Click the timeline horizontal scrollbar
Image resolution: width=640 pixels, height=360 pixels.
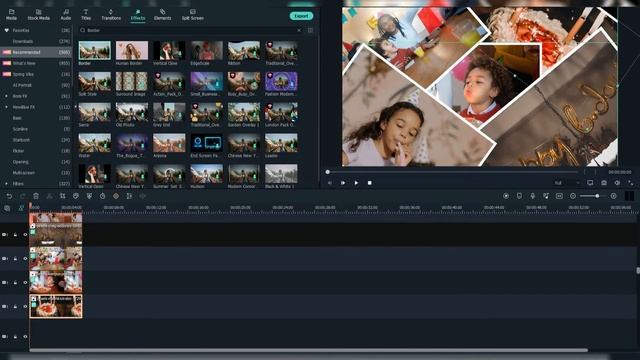click(309, 350)
